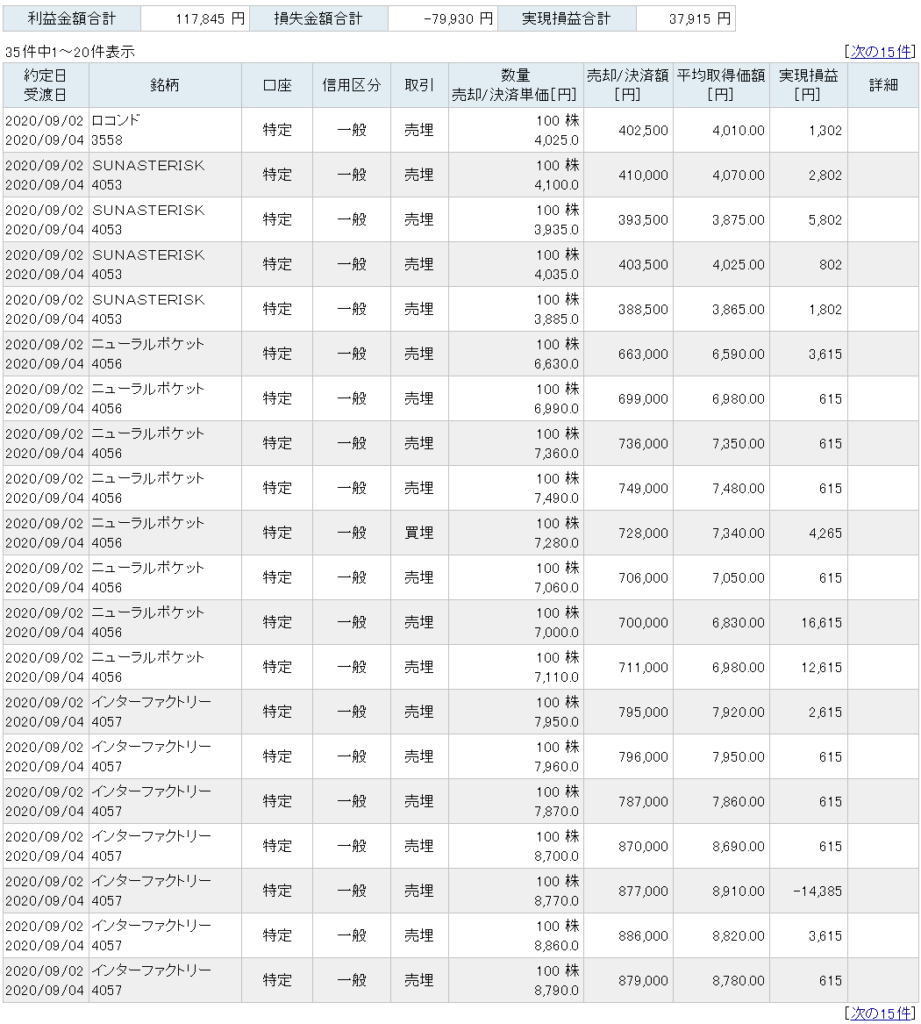Select the ロコンド 3558 stock name cell

pos(165,130)
